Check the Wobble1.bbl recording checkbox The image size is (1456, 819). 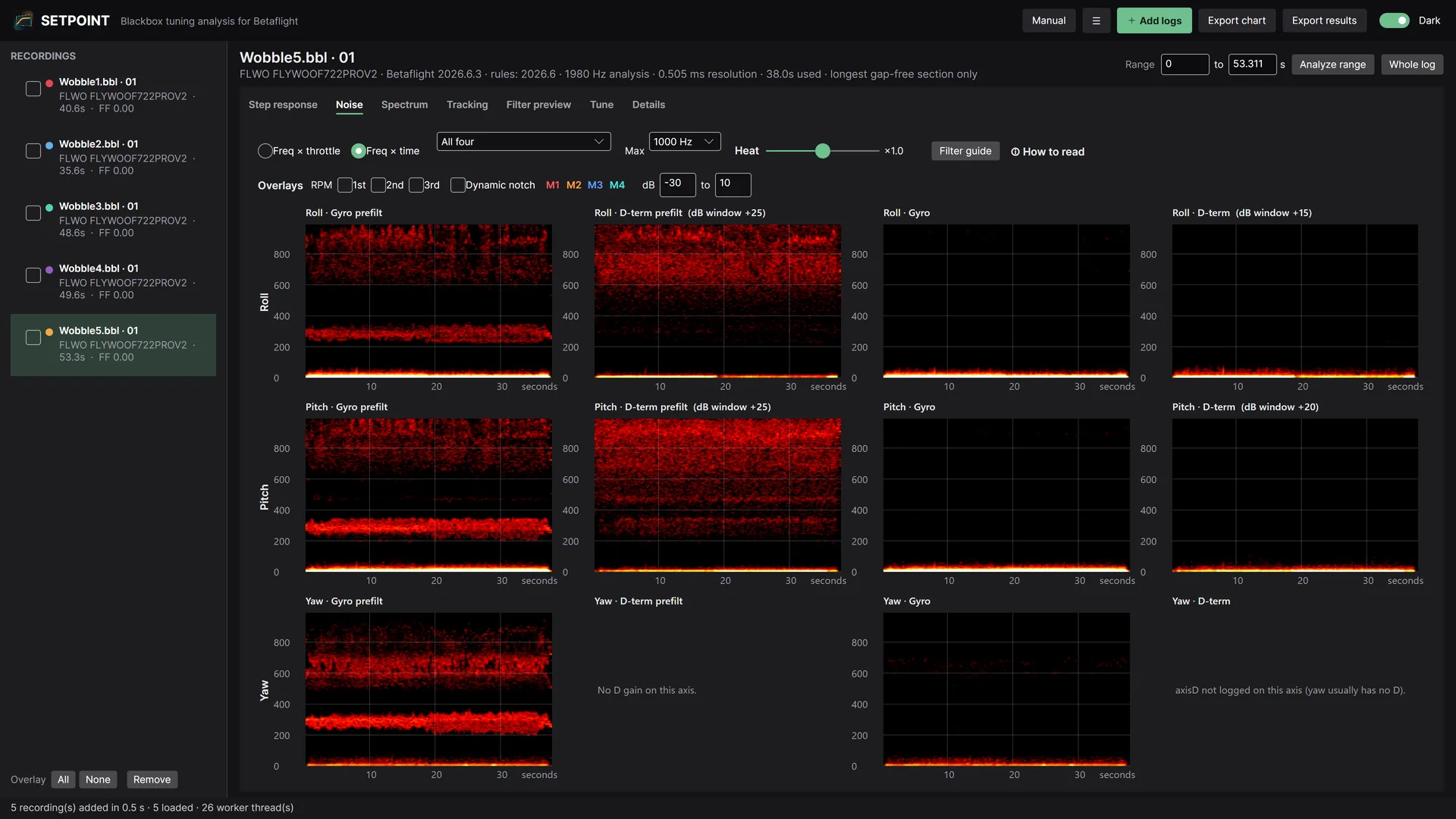(x=33, y=89)
